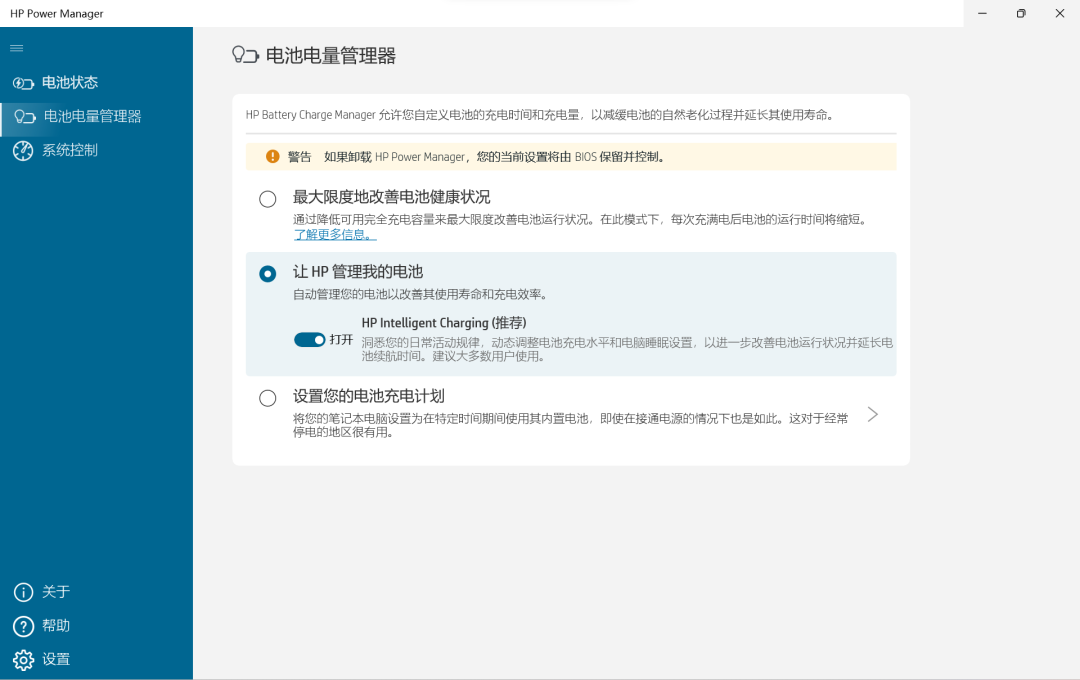Close the HP Power Manager window
Image resolution: width=1080 pixels, height=680 pixels.
(1060, 13)
